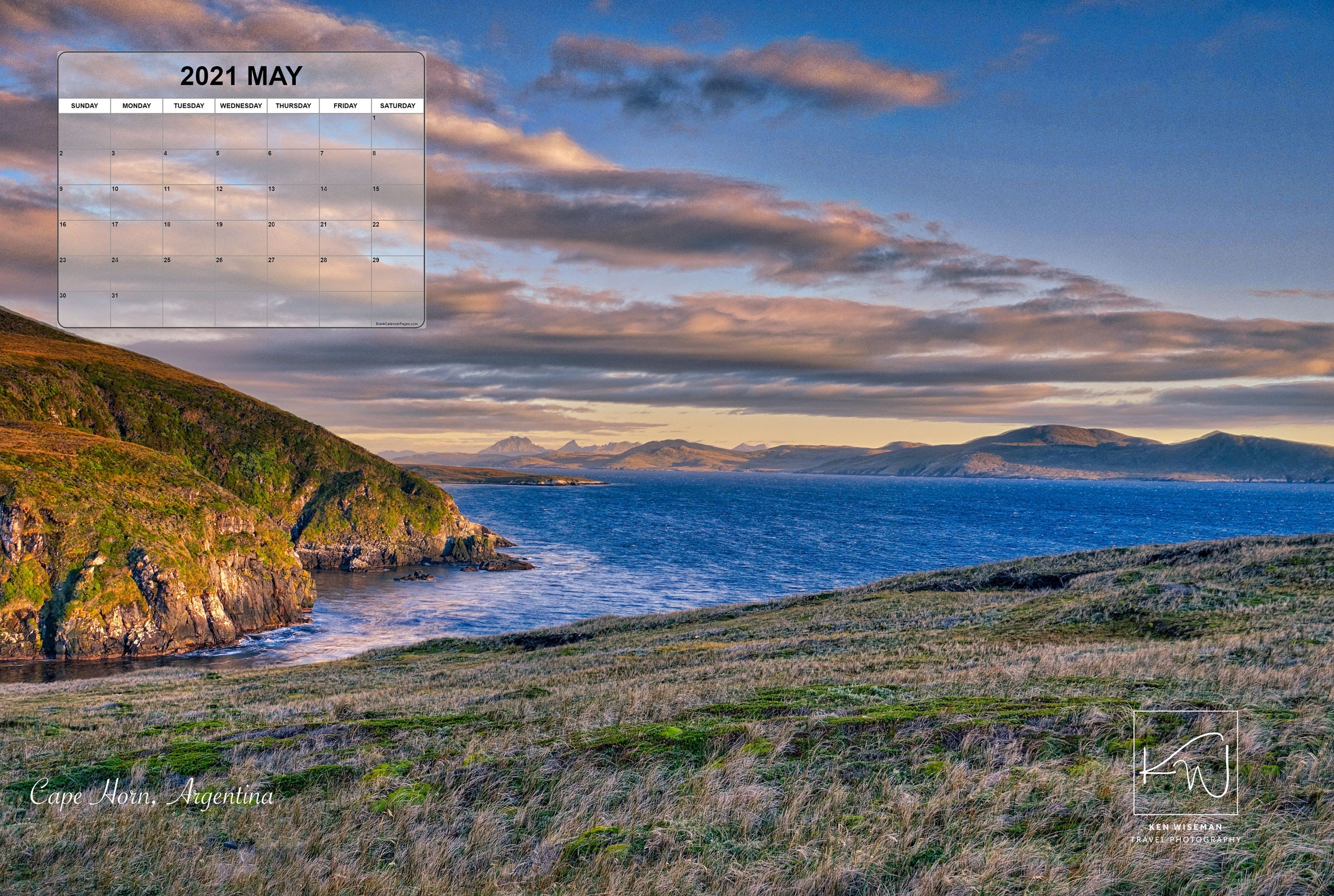Select the FRIDAY column header
This screenshot has height=896, width=1334.
345,106
